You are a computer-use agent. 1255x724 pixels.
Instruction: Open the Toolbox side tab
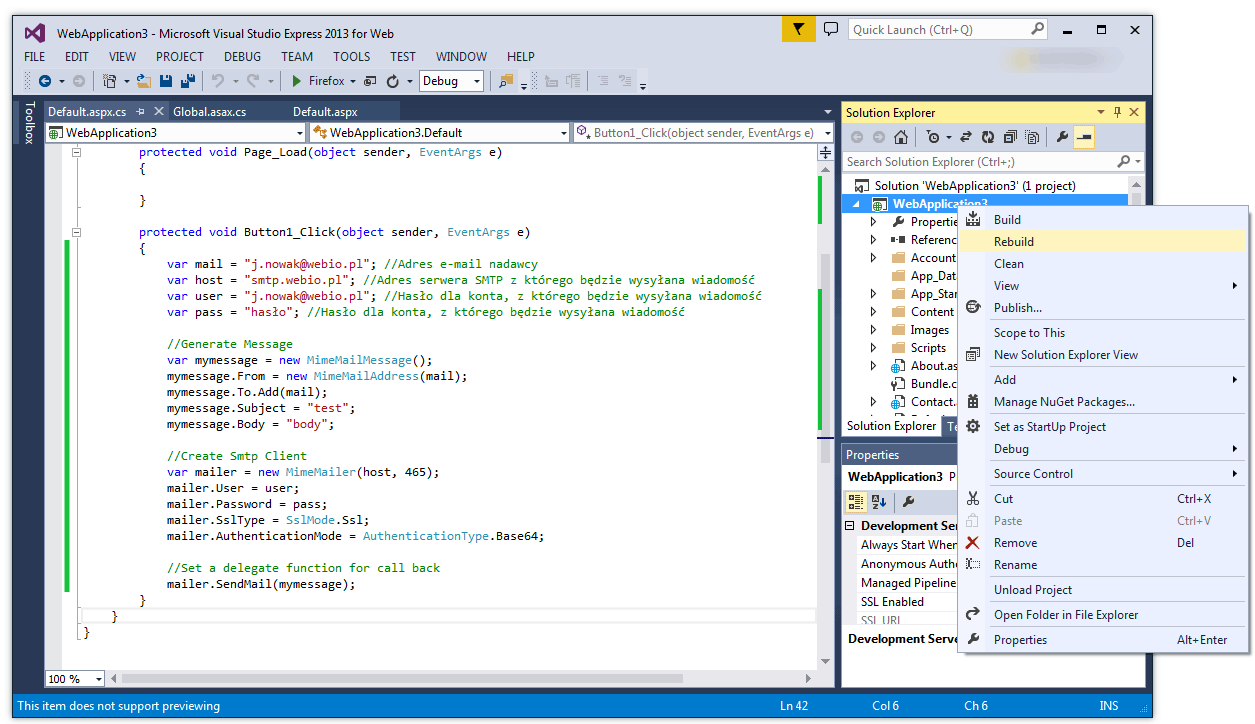[x=29, y=122]
